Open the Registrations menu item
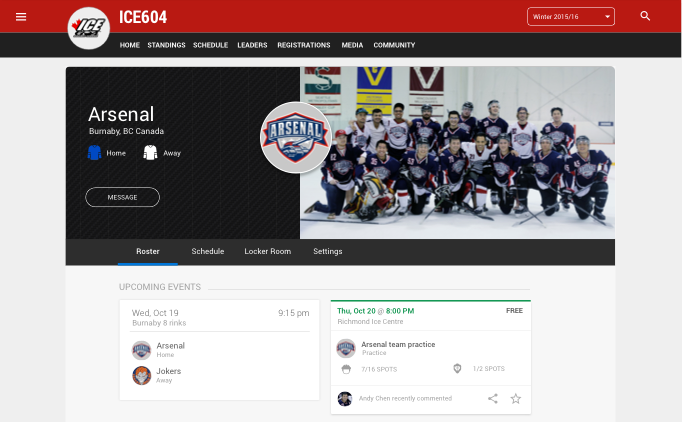Screen dimensions: 682x422 pos(304,45)
